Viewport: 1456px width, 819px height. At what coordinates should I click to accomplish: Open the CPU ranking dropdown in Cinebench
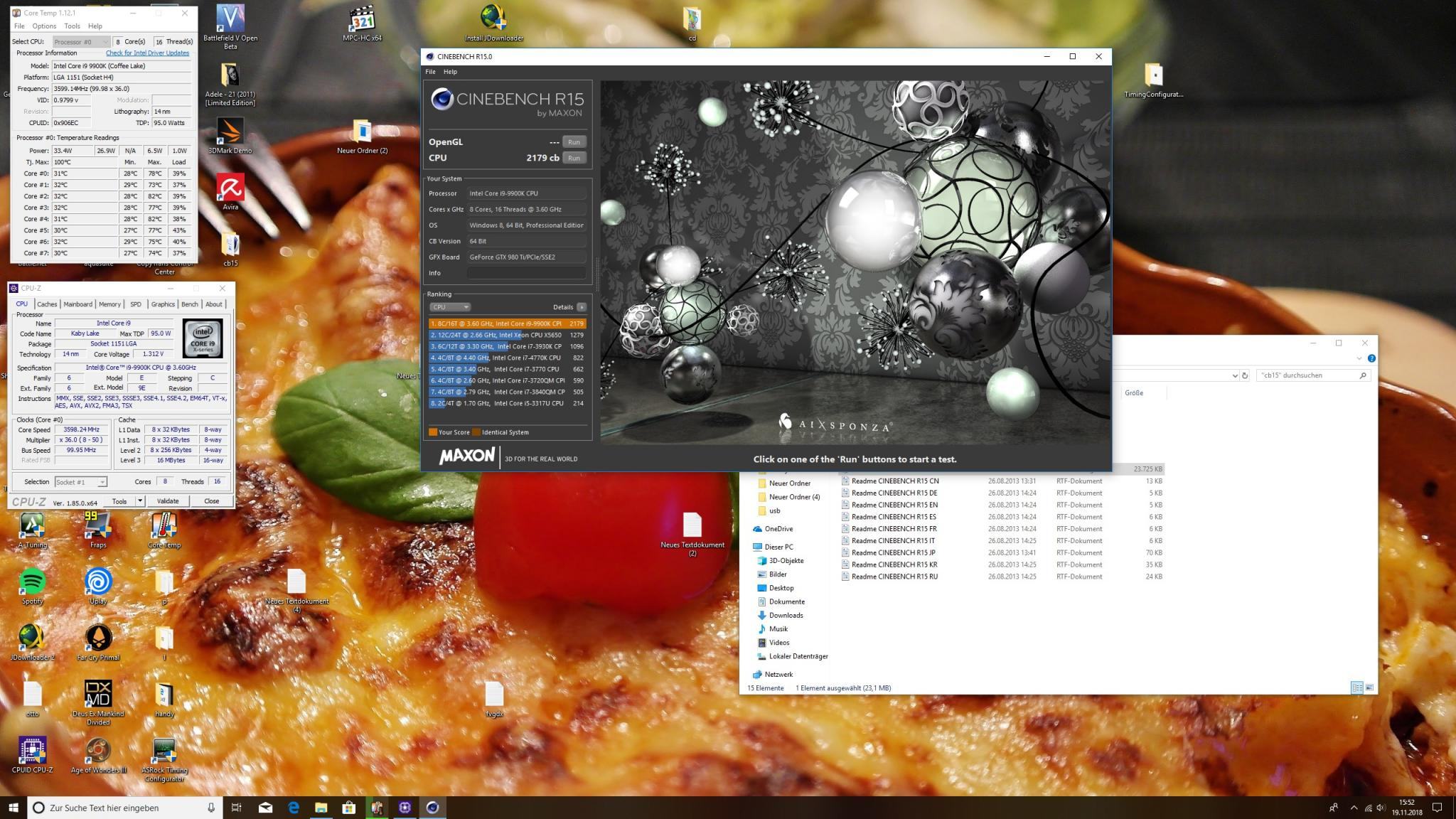point(450,307)
